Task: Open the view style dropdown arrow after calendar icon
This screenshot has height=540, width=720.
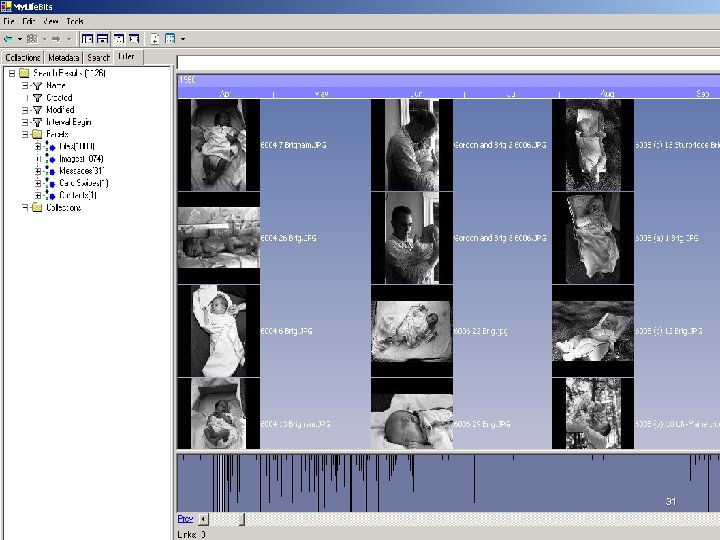Action: (x=183, y=39)
